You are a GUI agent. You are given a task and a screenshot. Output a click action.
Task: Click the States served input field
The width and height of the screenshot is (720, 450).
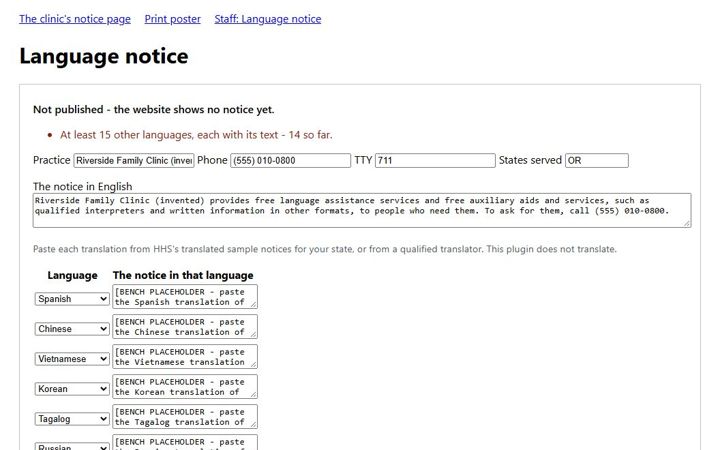pyautogui.click(x=597, y=160)
